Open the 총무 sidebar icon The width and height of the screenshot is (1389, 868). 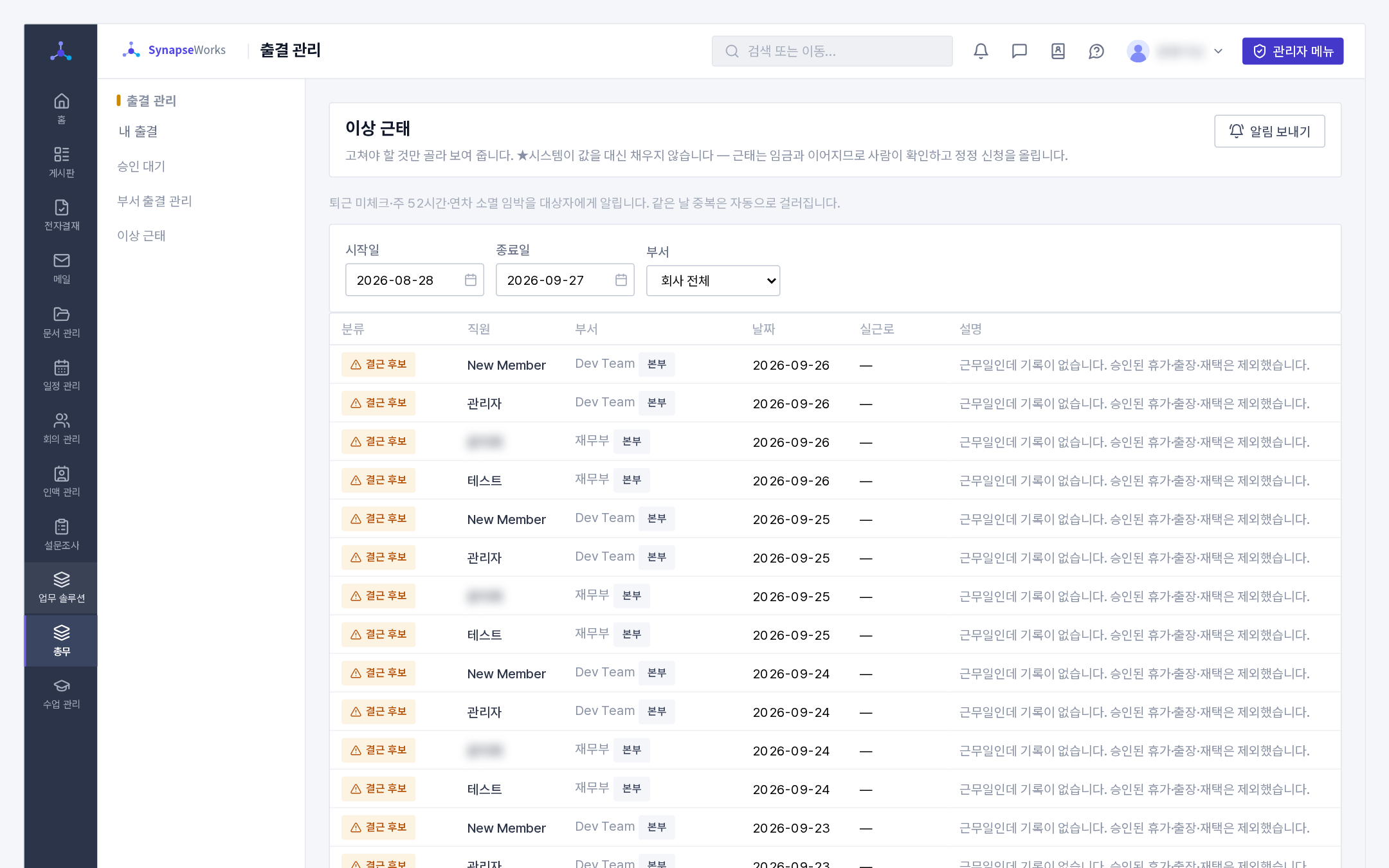(61, 640)
